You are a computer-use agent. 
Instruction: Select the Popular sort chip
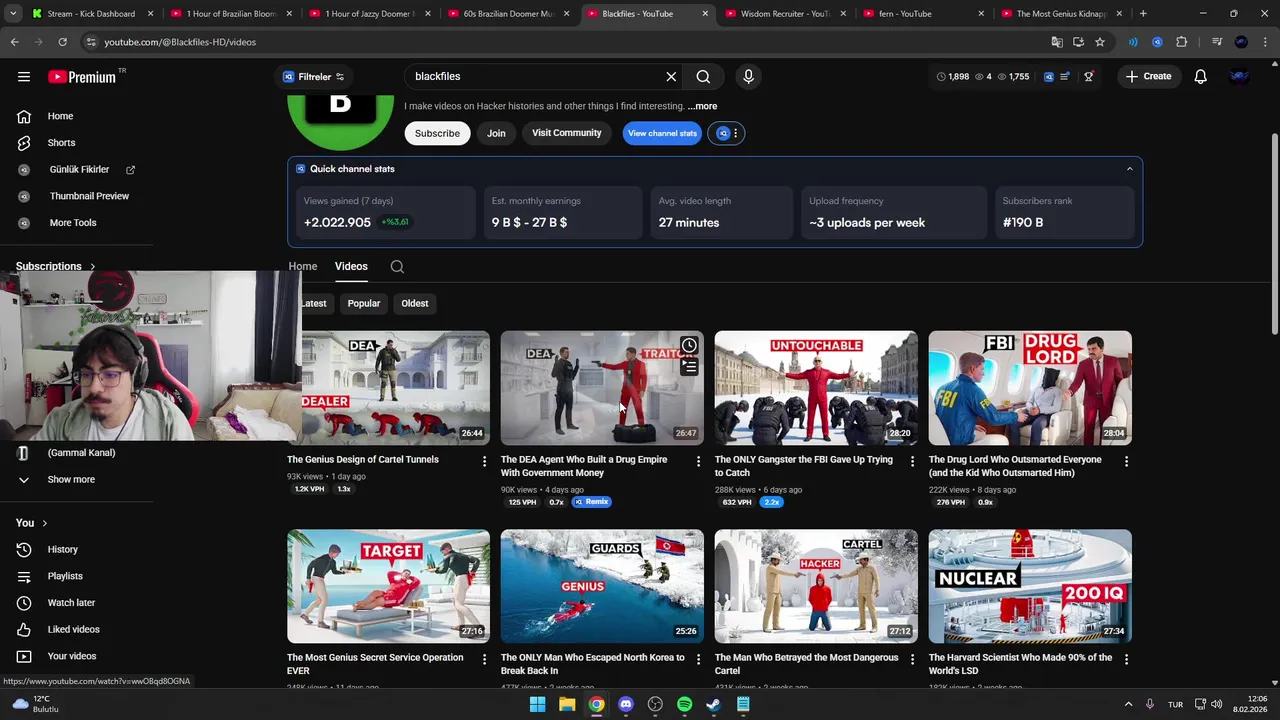[x=364, y=304]
